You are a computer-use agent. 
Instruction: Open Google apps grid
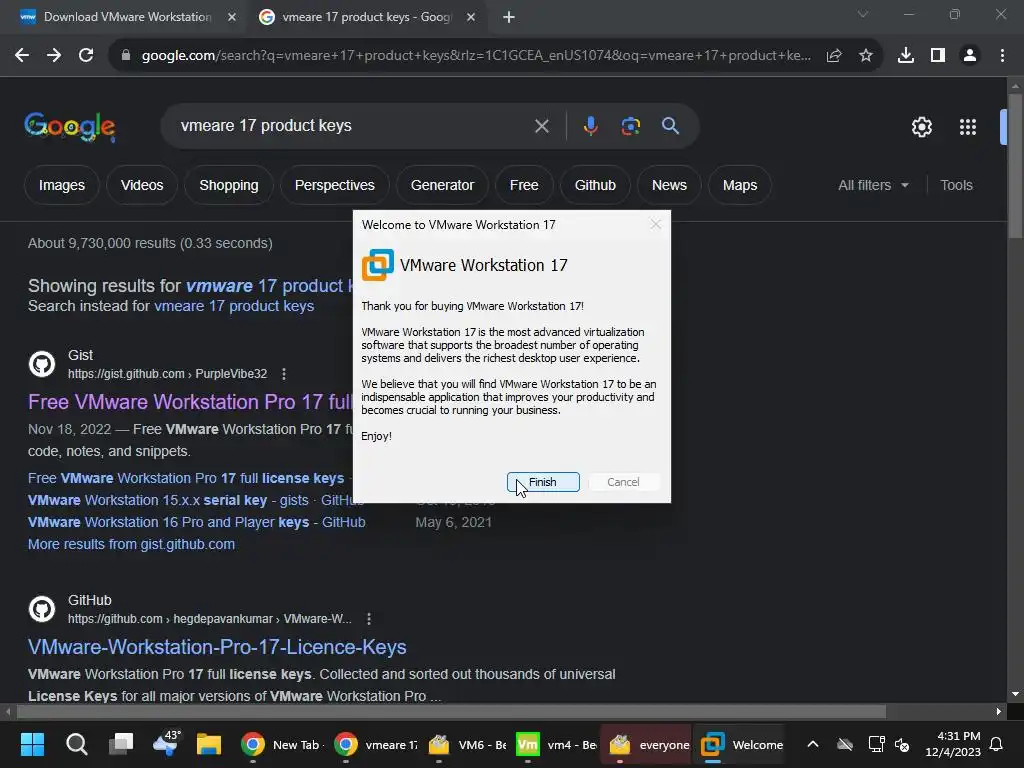[x=968, y=127]
